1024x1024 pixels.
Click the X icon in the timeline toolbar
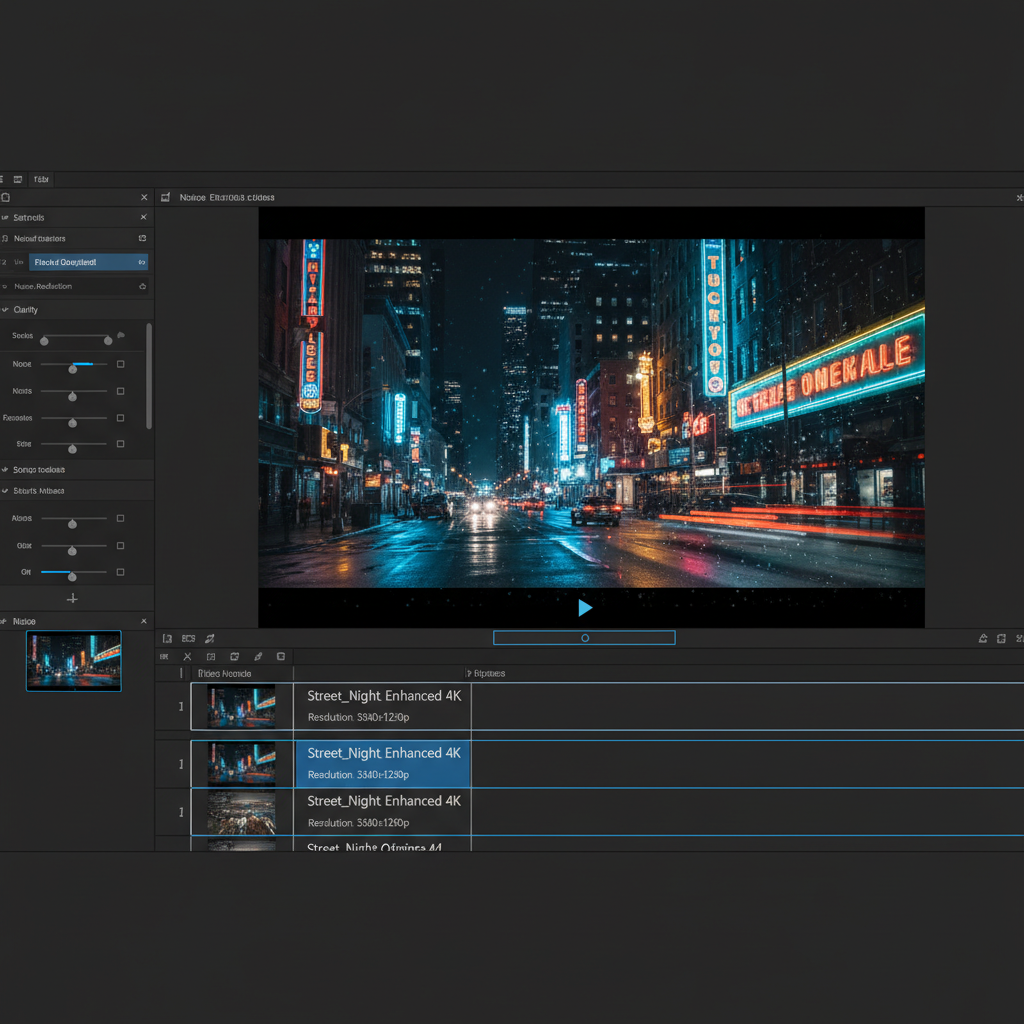click(x=187, y=657)
